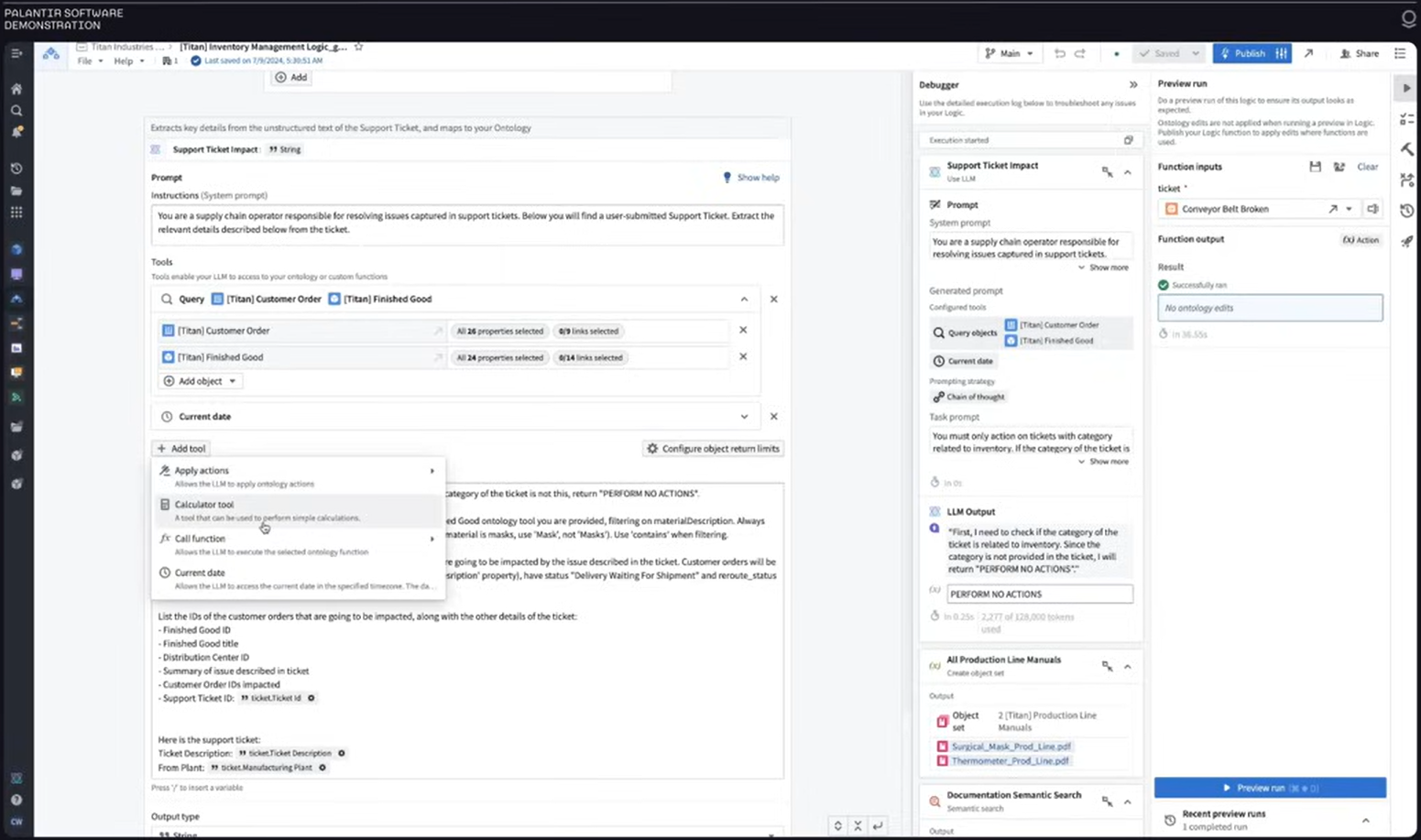Click the Show help link
The image size is (1421, 840).
coord(751,178)
